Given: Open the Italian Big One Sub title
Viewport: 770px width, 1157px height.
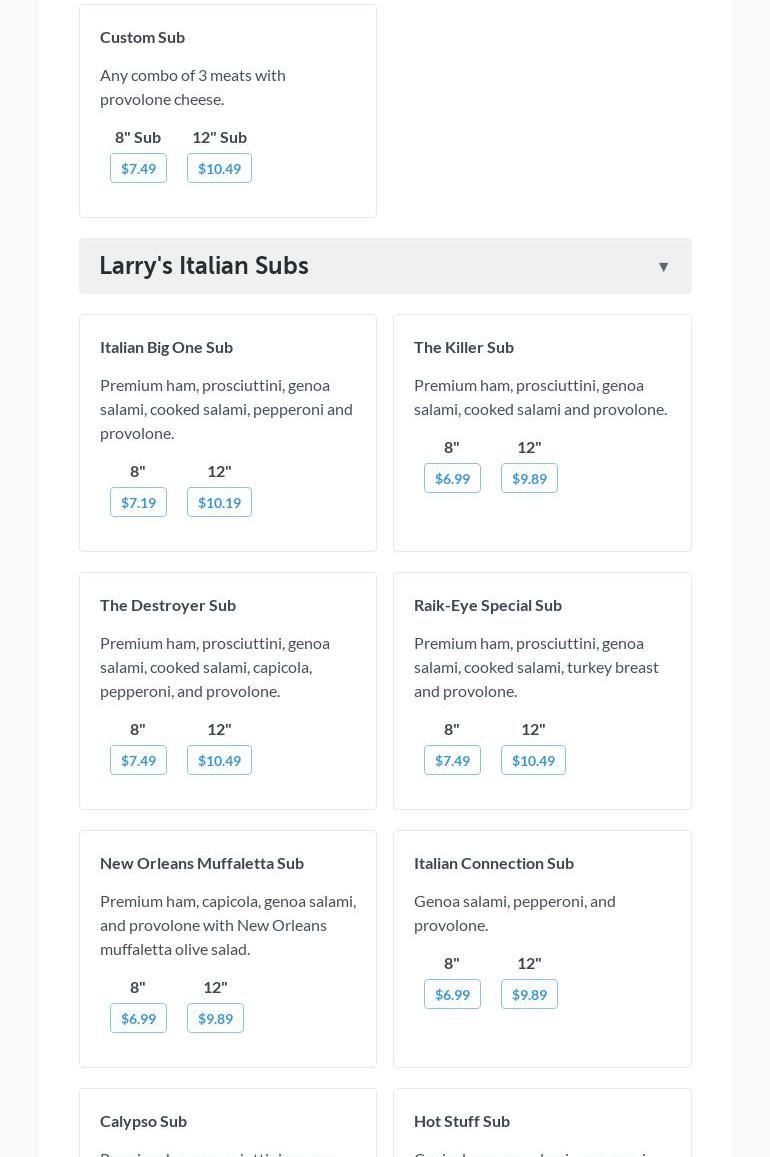Looking at the screenshot, I should tap(166, 347).
